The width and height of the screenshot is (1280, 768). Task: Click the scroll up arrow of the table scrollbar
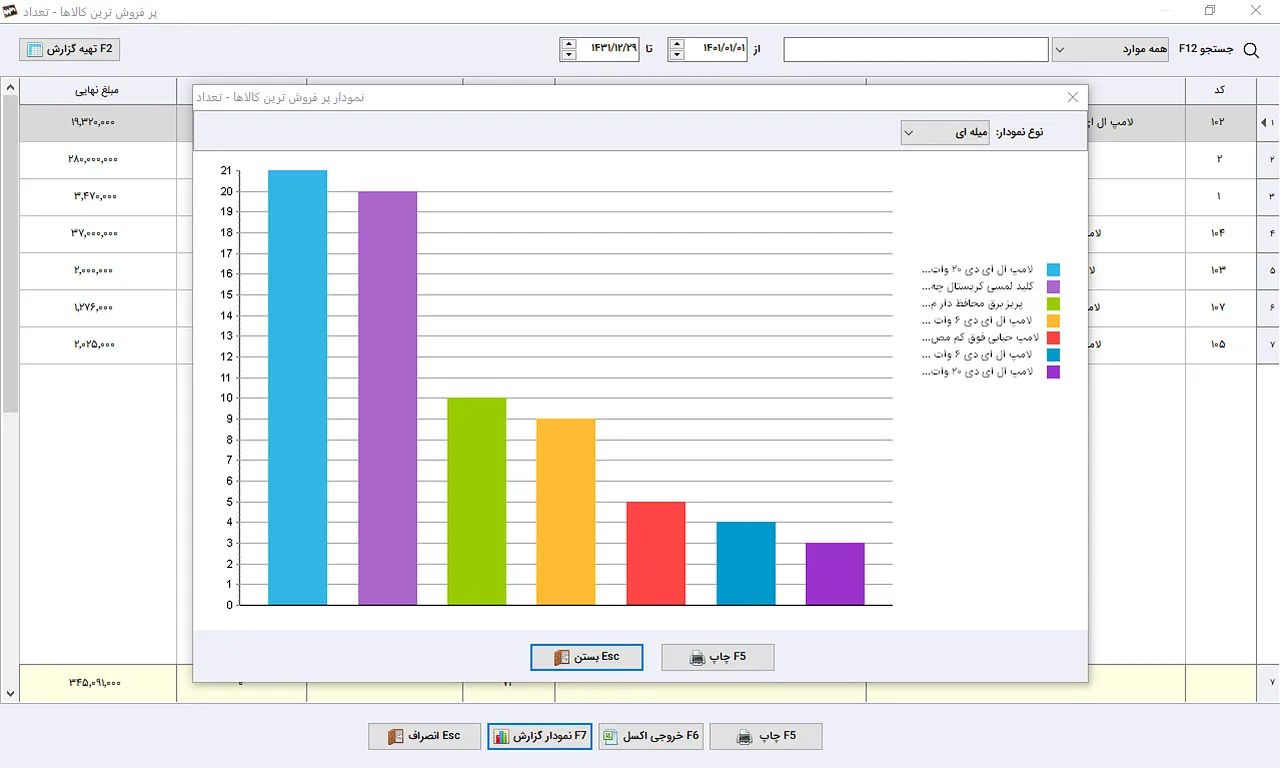pos(10,87)
